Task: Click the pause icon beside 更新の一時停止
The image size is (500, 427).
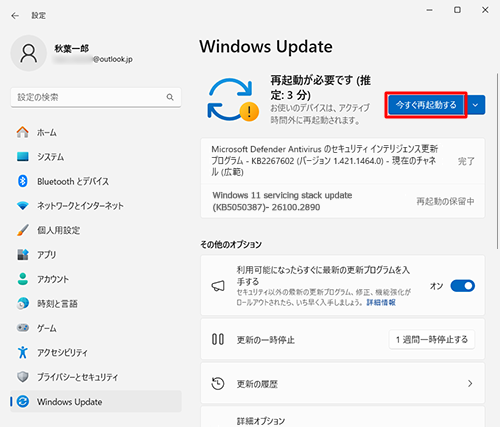Action: 218,339
